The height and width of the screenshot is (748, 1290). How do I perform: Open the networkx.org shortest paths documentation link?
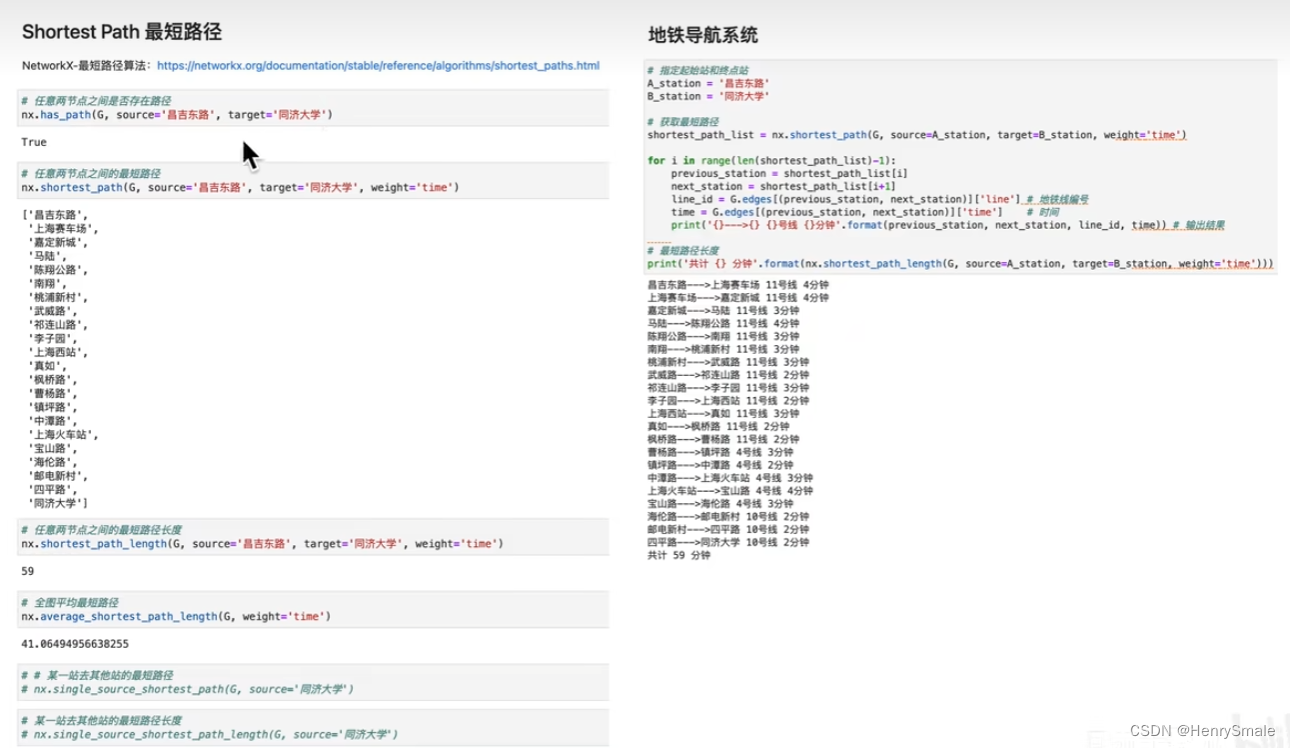378,66
